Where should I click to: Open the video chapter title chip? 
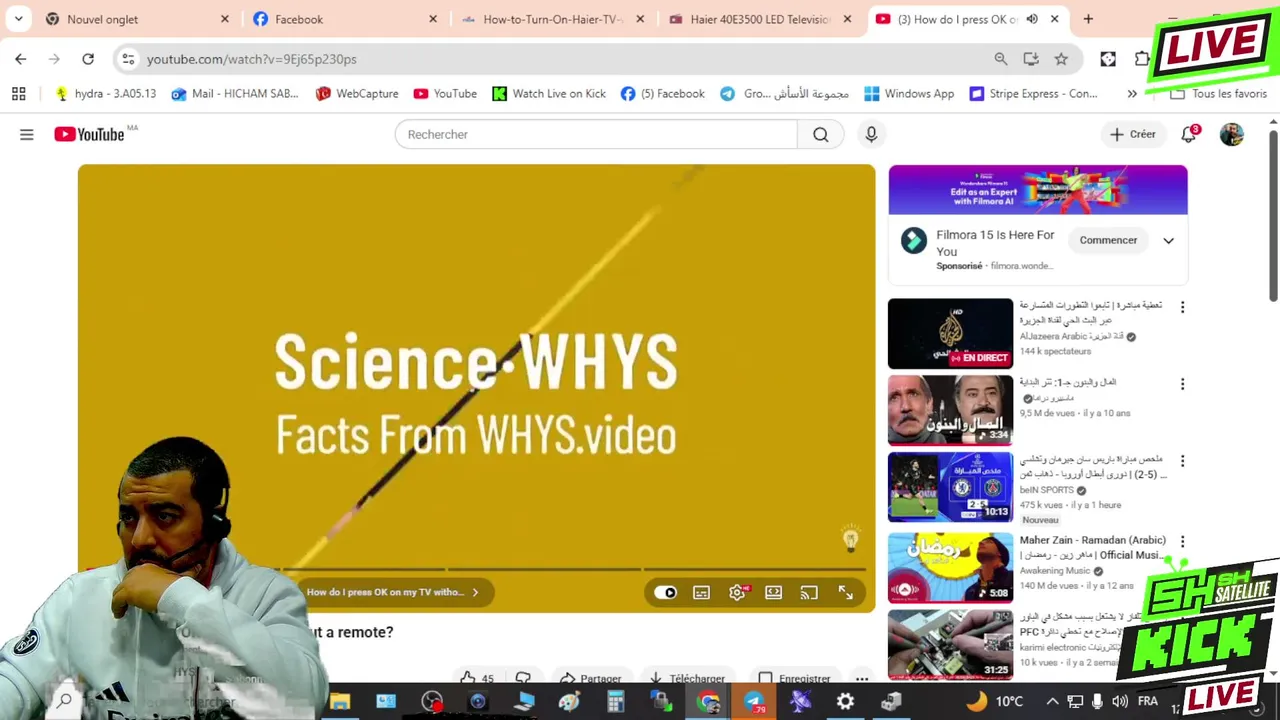click(x=393, y=592)
